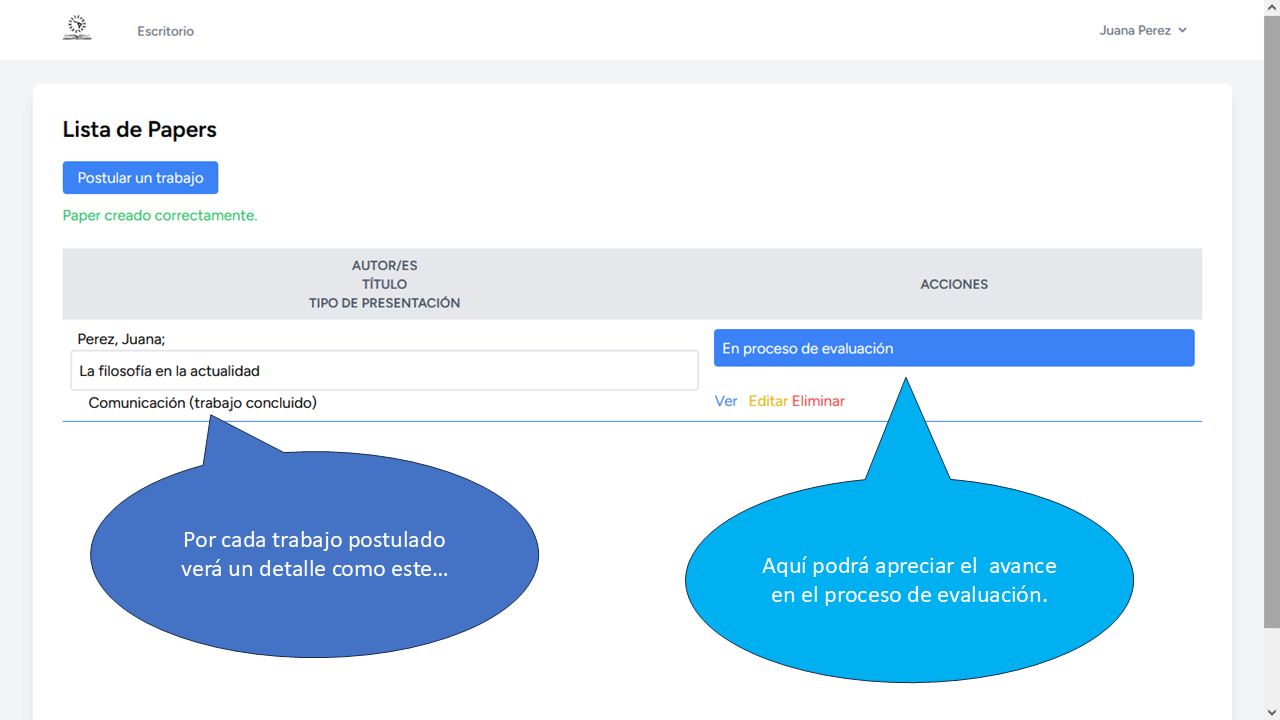Click the TÍTULO header label
Viewport: 1280px width, 720px height.
pos(384,284)
